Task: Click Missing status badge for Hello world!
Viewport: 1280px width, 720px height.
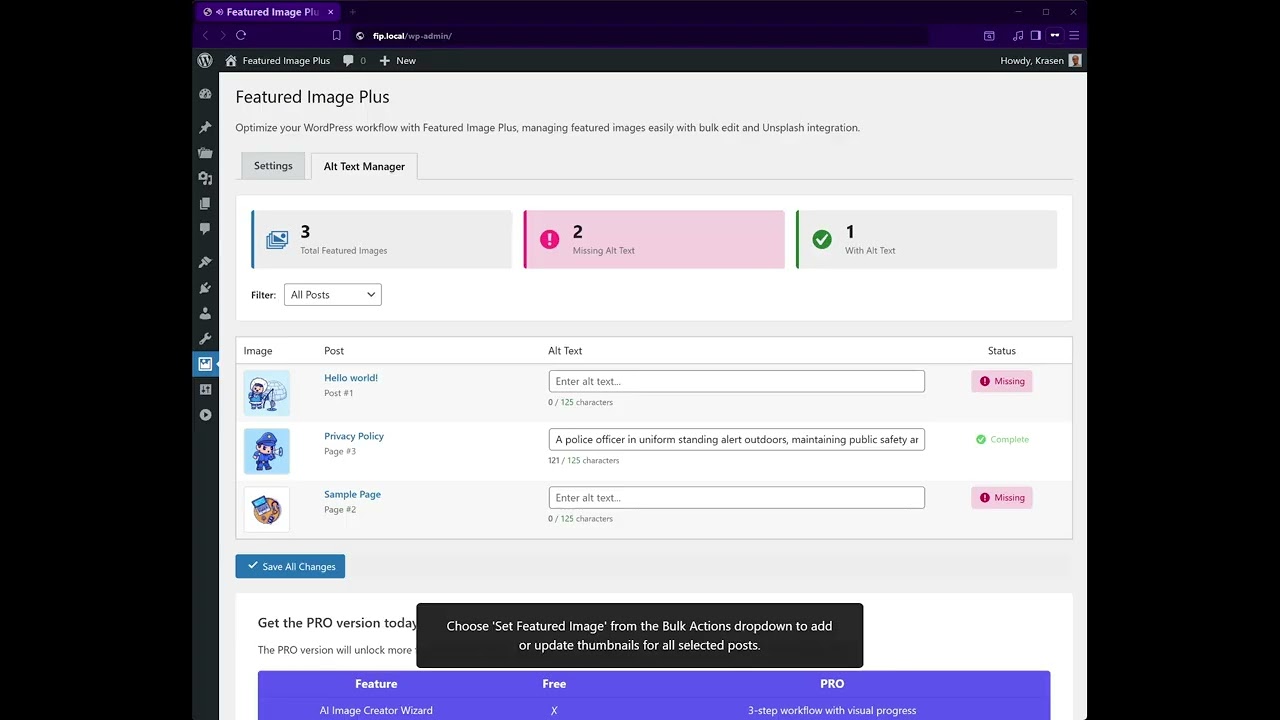Action: pos(1001,381)
